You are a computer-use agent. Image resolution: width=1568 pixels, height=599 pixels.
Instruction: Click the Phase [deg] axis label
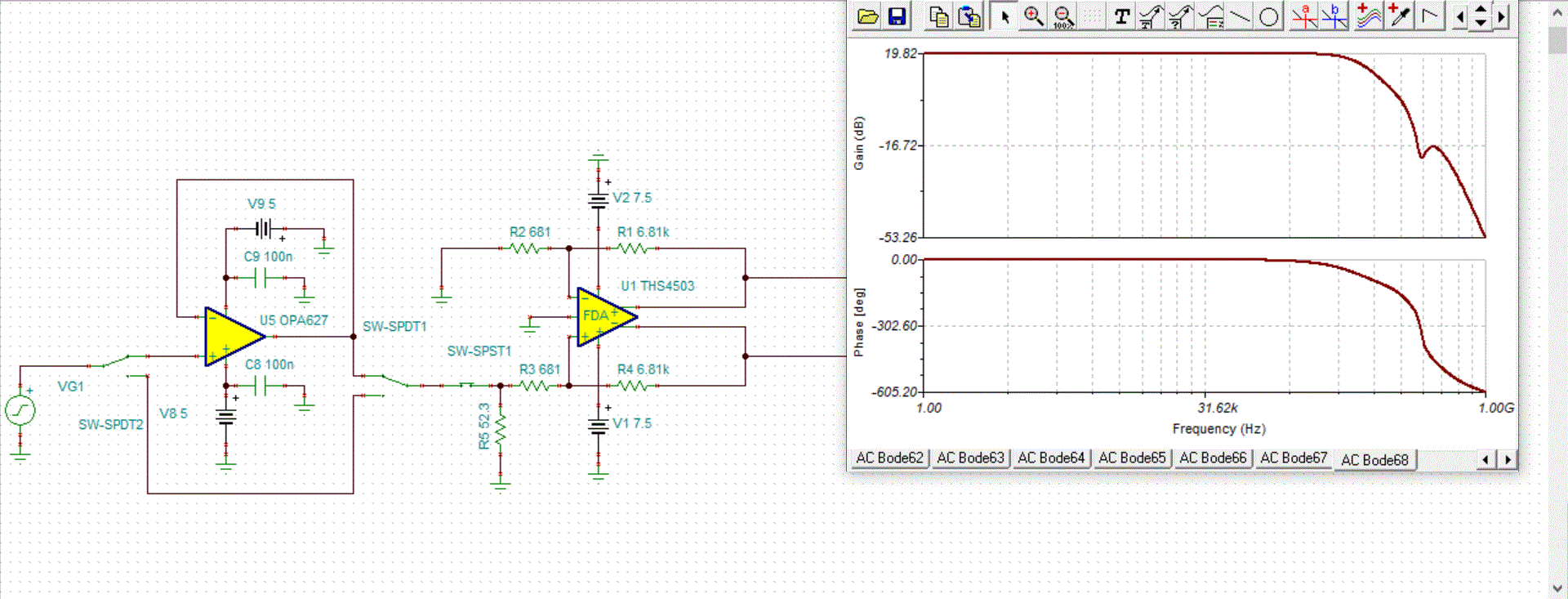click(x=858, y=322)
